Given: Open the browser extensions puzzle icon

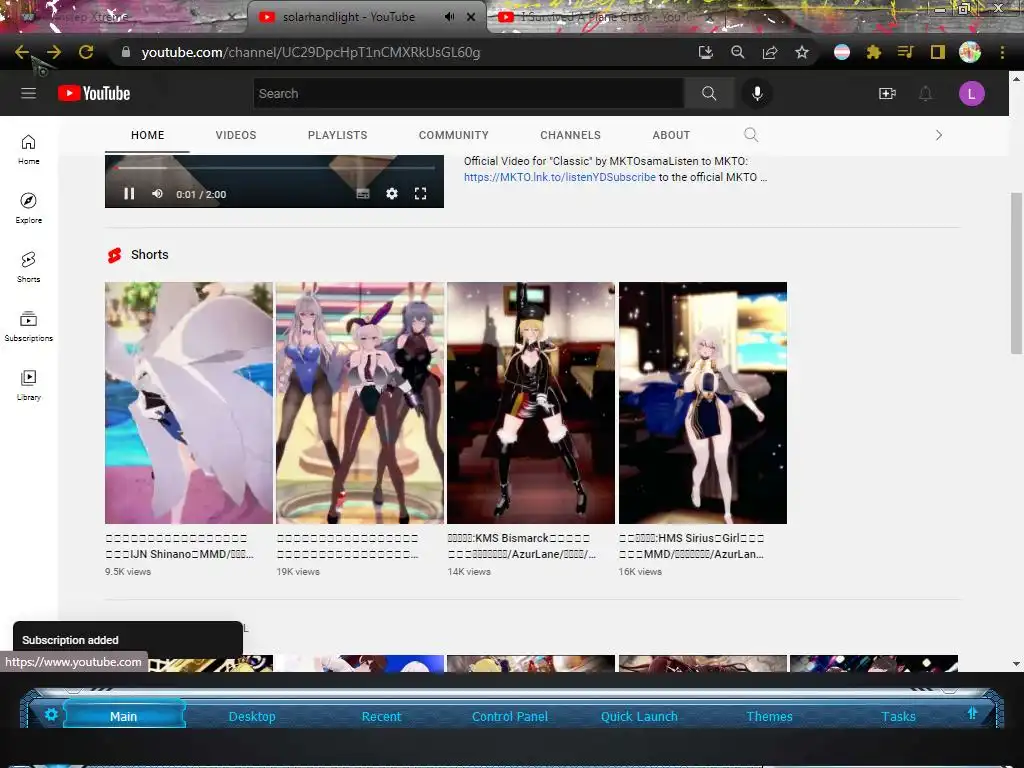Looking at the screenshot, I should [873, 52].
